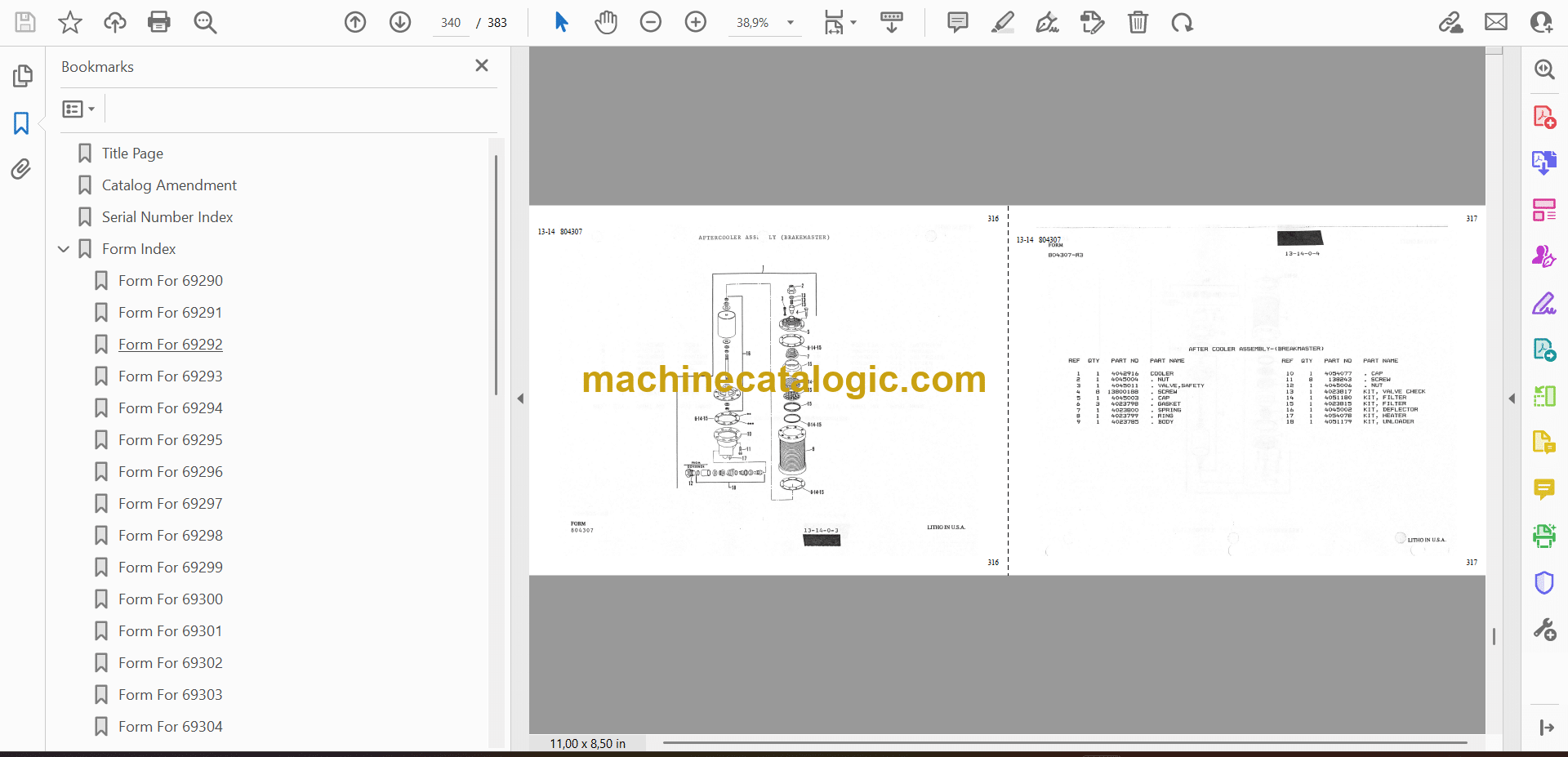Viewport: 1568px width, 757px height.
Task: Open the Form For 69292 link
Action: pyautogui.click(x=170, y=345)
